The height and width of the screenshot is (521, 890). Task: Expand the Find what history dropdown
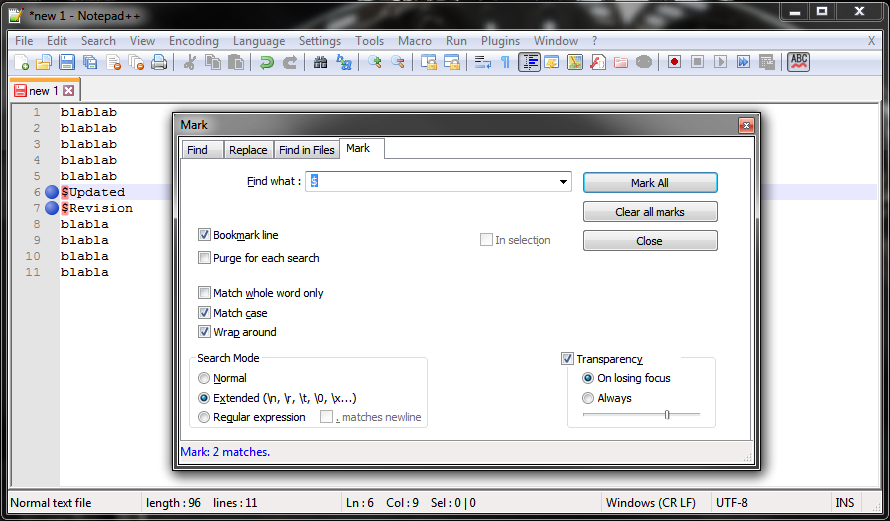(x=563, y=182)
